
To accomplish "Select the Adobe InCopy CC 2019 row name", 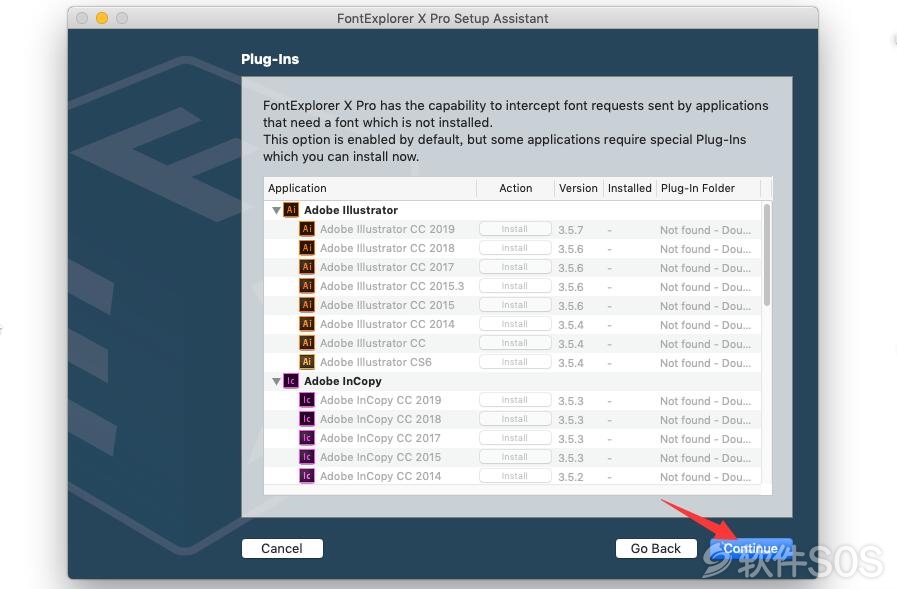I will click(x=380, y=400).
